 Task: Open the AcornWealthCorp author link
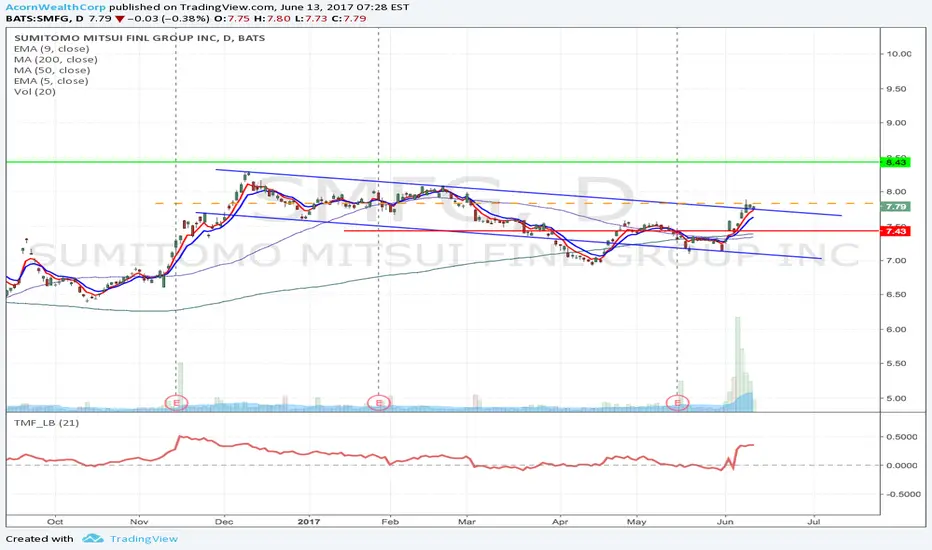[56, 7]
